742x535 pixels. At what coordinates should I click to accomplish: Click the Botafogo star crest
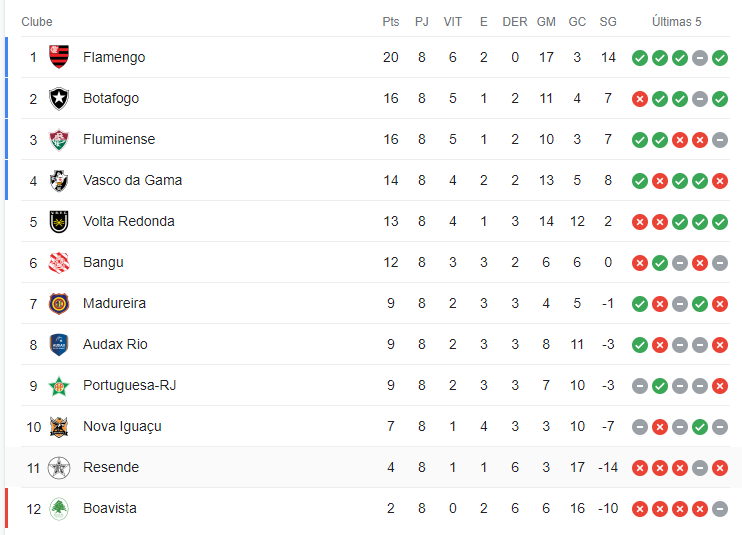59,98
